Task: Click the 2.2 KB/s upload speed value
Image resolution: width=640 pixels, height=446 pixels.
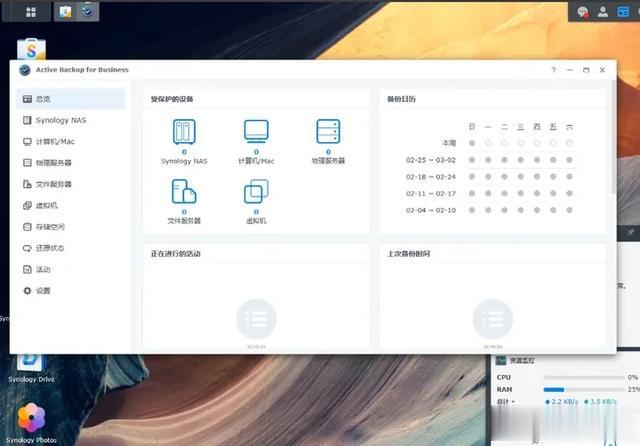Action: tap(565, 402)
